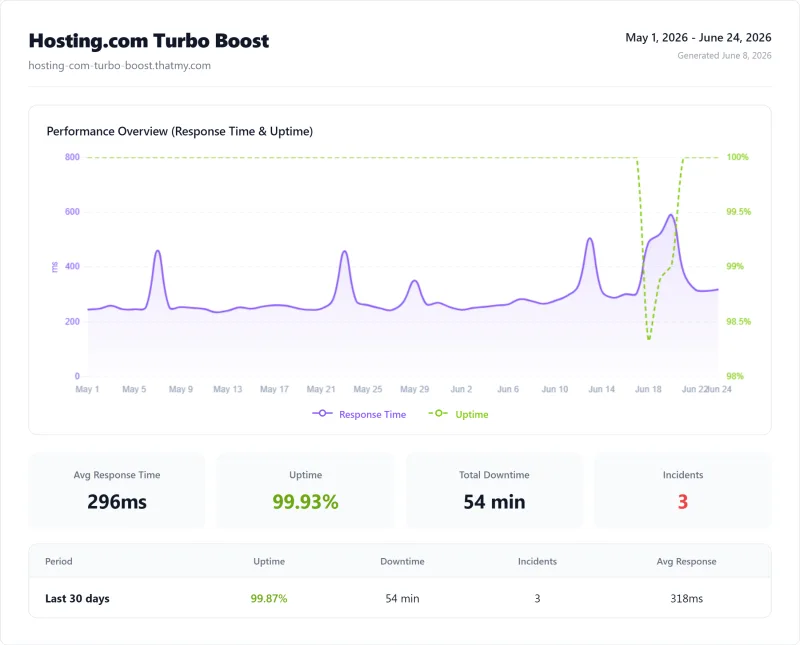Click the Jun 14 x-axis label
The image size is (800, 645).
[x=602, y=389]
